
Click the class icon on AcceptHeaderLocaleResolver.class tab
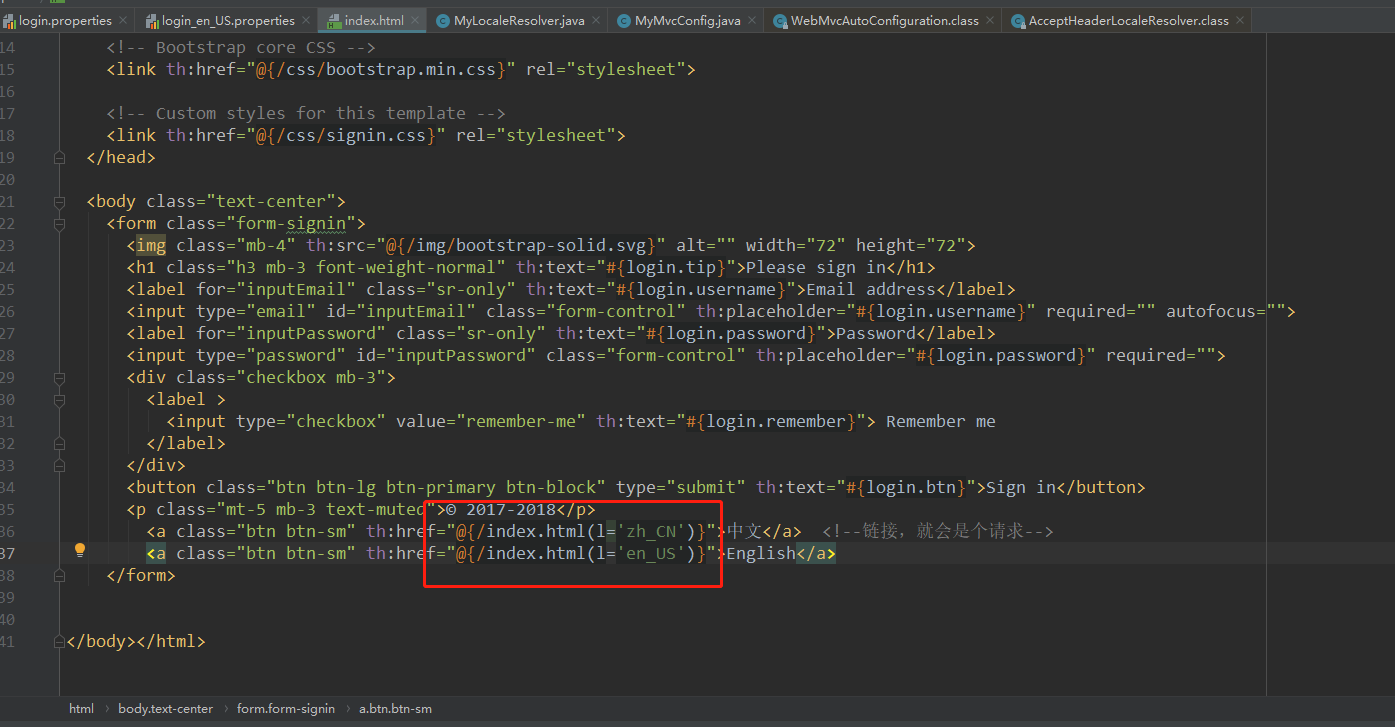(x=1017, y=19)
